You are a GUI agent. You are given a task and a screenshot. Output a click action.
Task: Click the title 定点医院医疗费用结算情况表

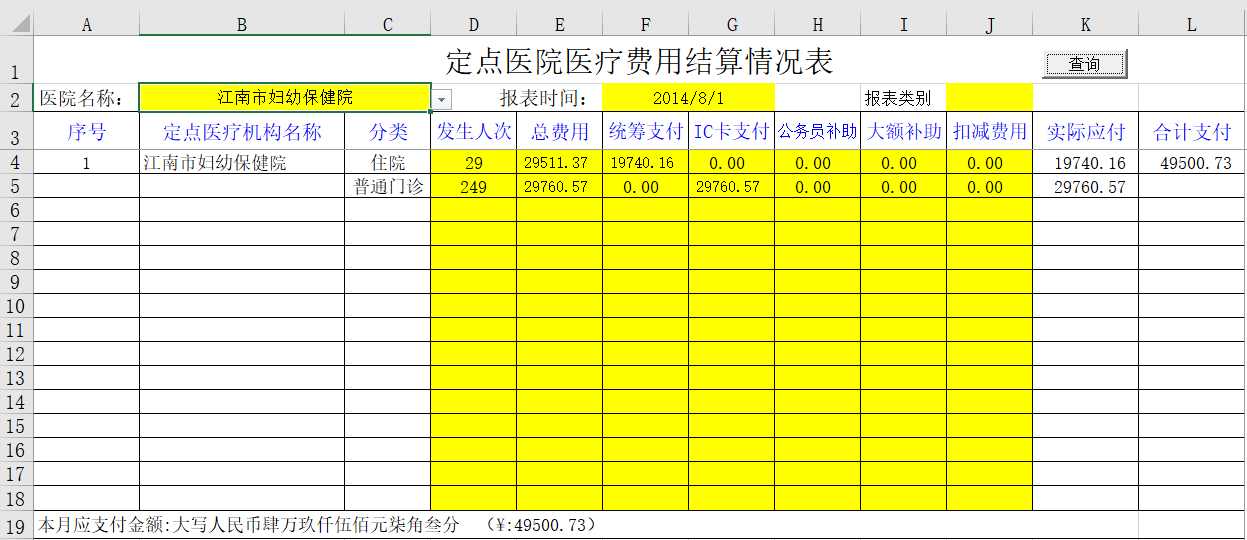pos(639,61)
